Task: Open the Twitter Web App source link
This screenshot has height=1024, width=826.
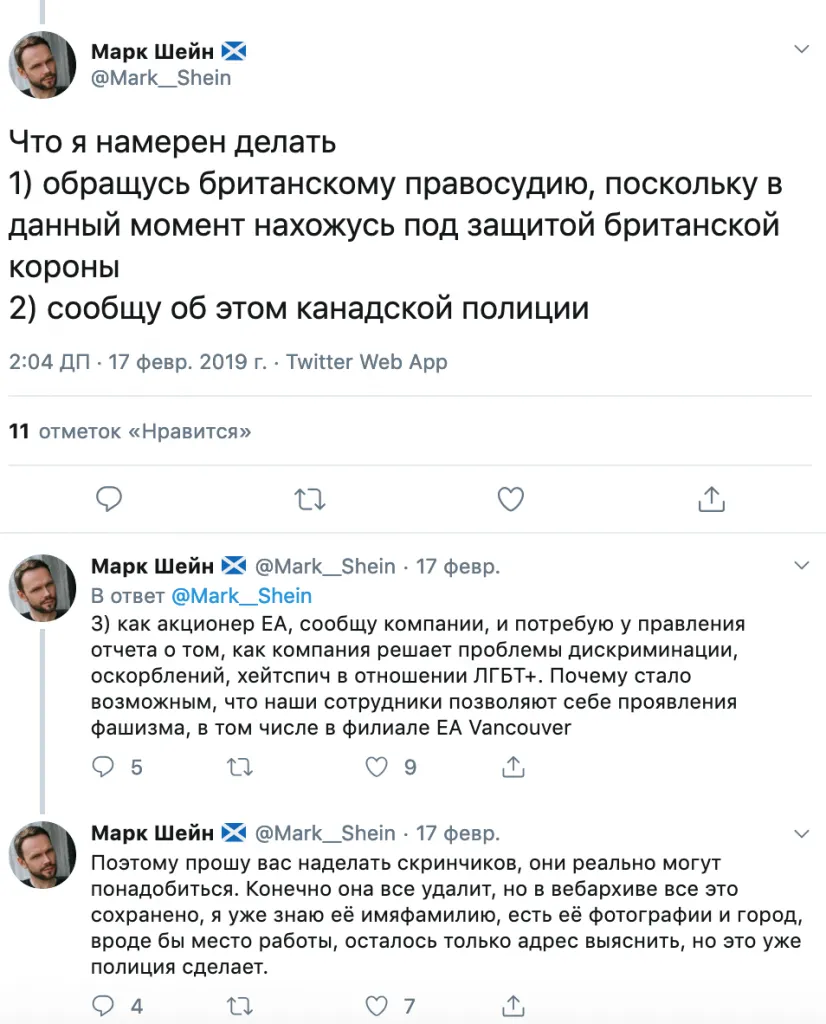Action: click(x=366, y=362)
